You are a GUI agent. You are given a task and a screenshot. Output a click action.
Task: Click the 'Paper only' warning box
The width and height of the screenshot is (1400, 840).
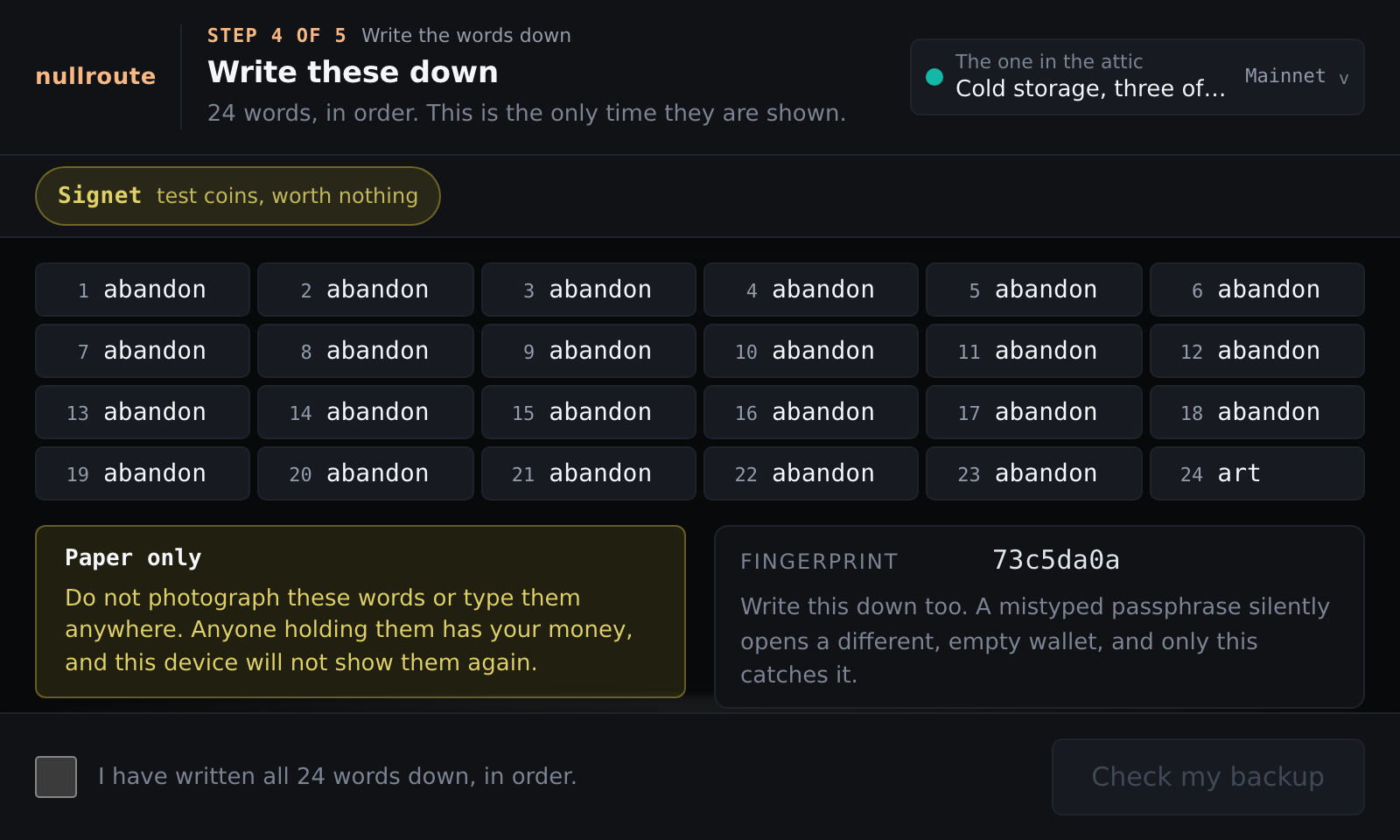360,612
